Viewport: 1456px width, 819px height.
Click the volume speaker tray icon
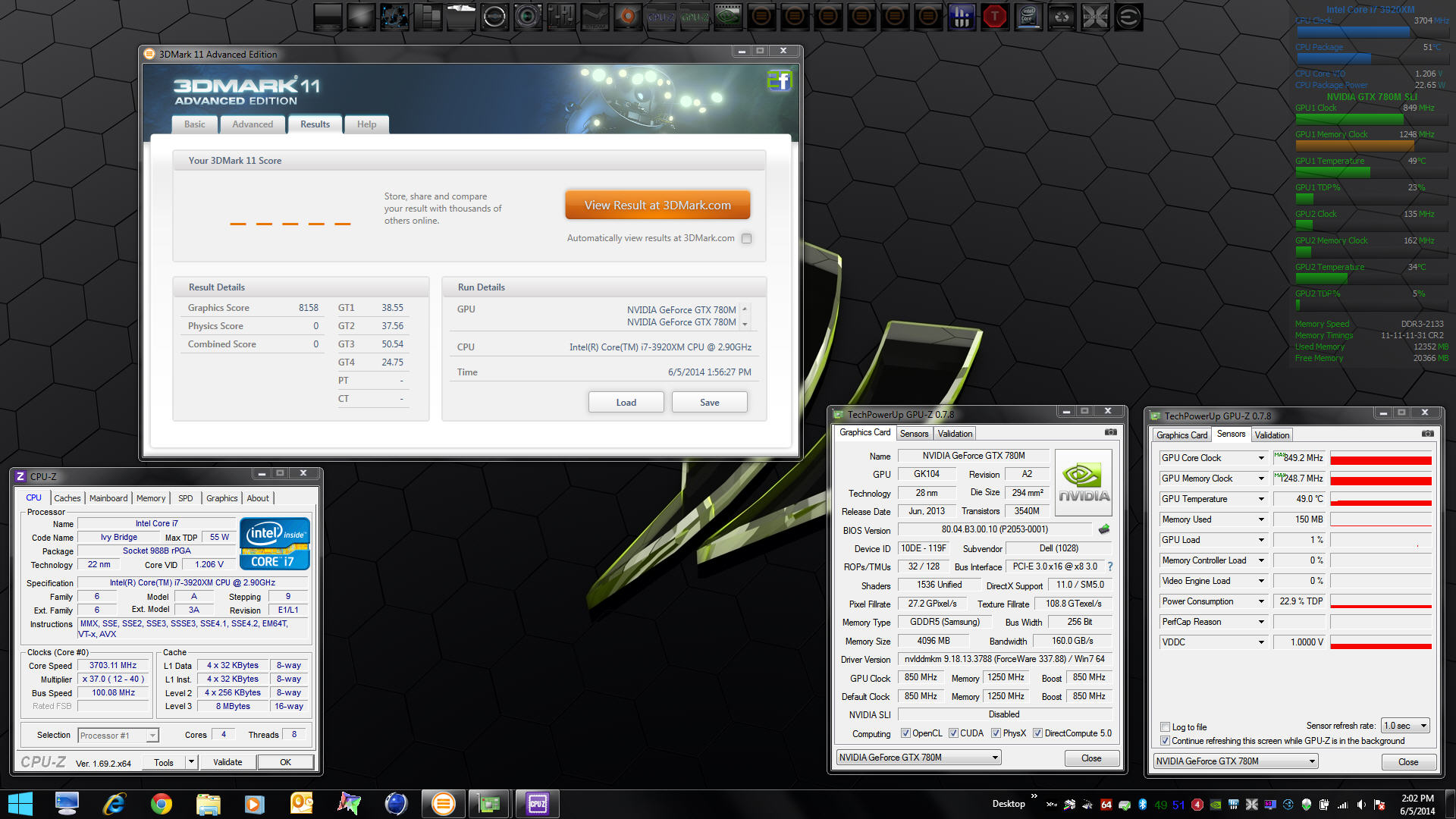tap(1361, 805)
